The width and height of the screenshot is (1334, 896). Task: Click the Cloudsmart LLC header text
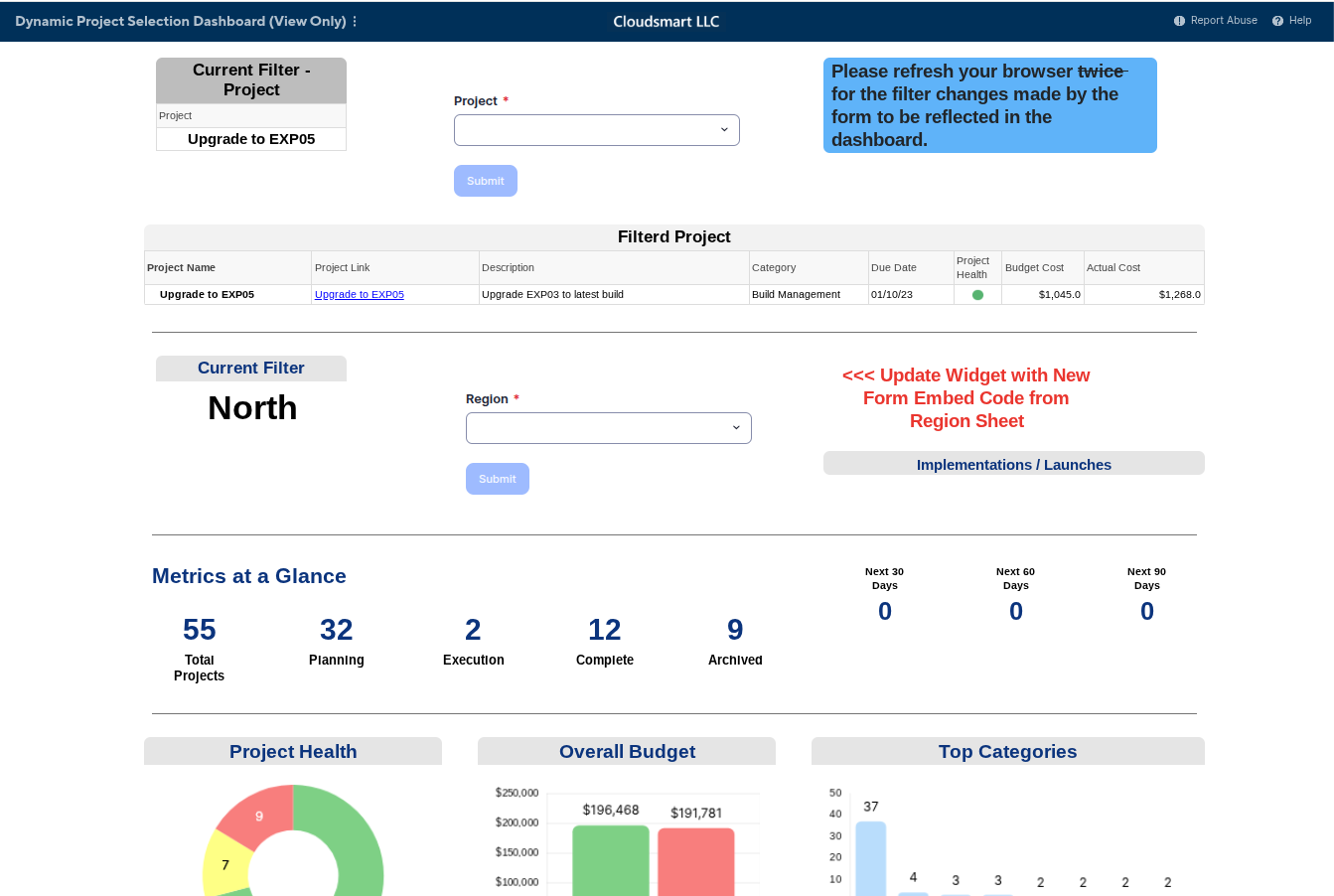667,21
